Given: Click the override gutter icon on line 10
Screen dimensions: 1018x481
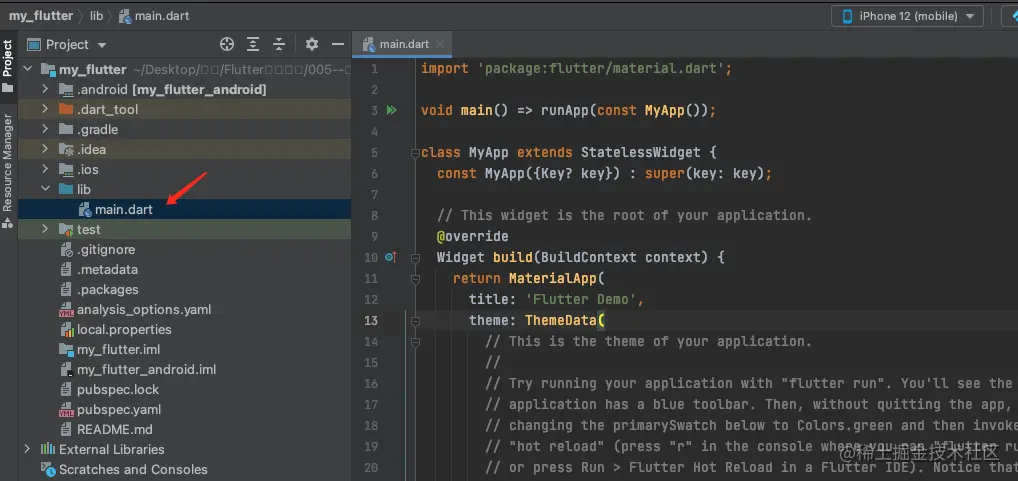Looking at the screenshot, I should click(x=390, y=257).
